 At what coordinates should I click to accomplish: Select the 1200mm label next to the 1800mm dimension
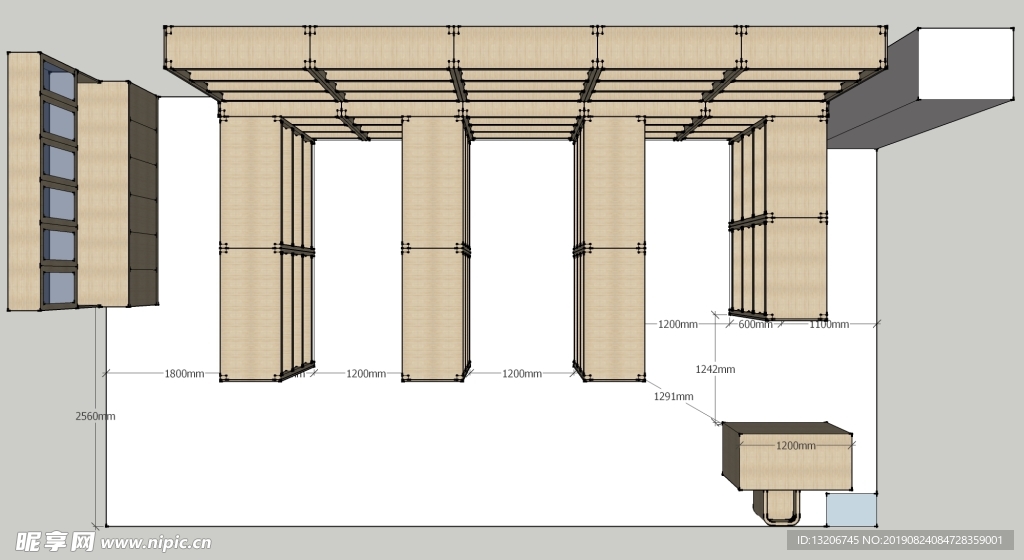coord(366,374)
